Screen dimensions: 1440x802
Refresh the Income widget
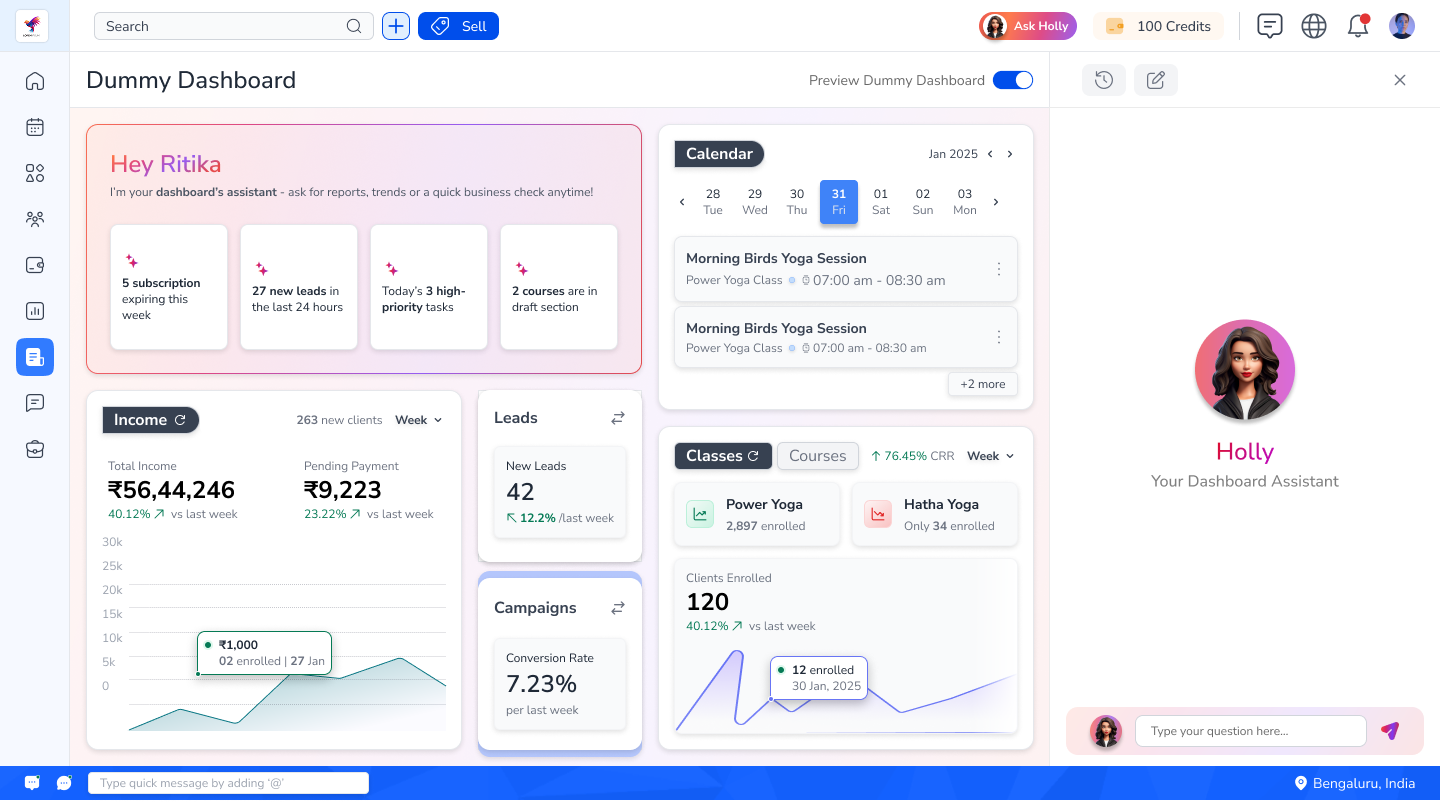tap(180, 420)
